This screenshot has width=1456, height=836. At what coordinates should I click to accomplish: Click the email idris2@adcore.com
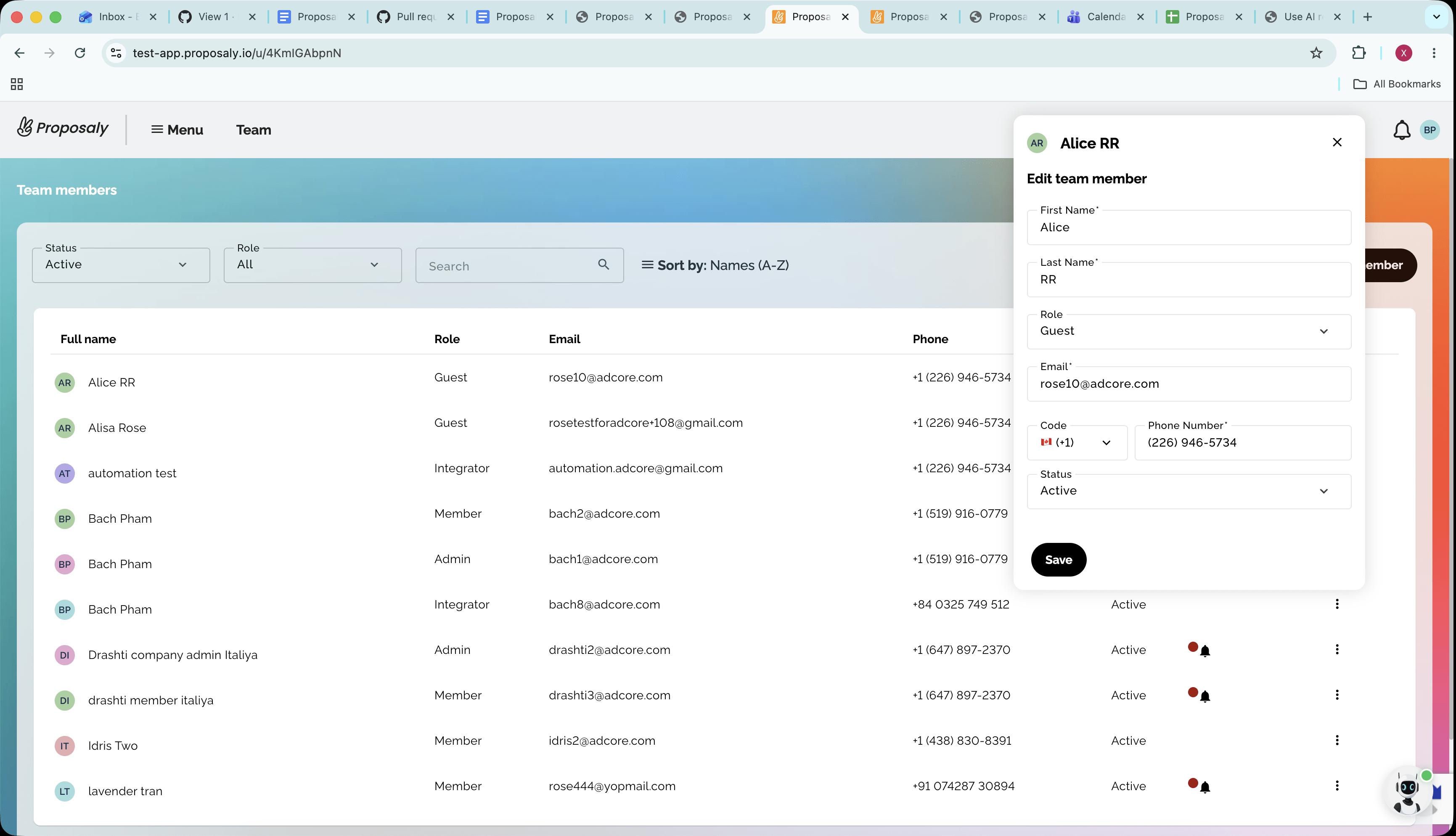tap(602, 741)
